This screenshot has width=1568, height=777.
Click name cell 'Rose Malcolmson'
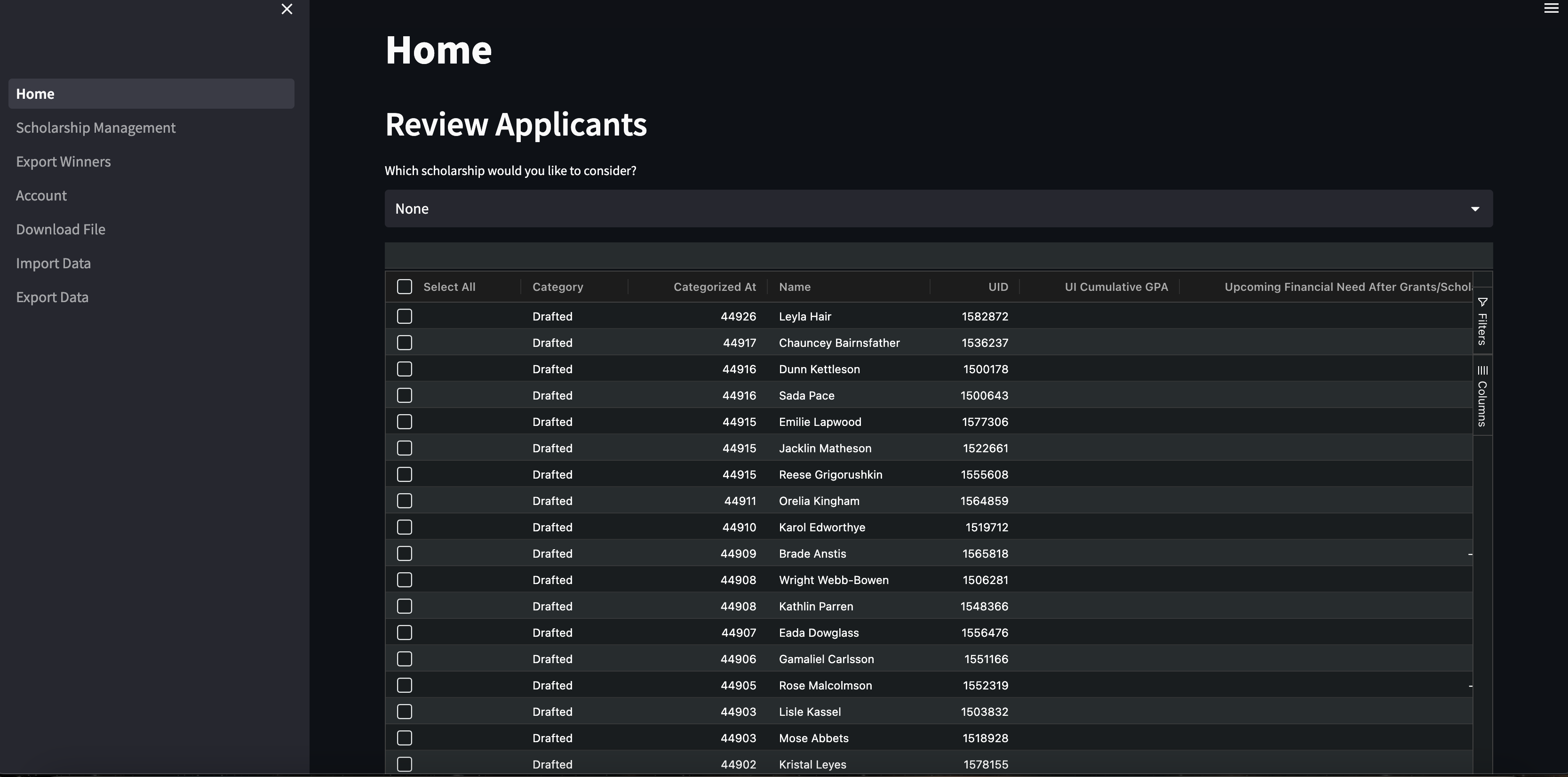click(x=825, y=686)
